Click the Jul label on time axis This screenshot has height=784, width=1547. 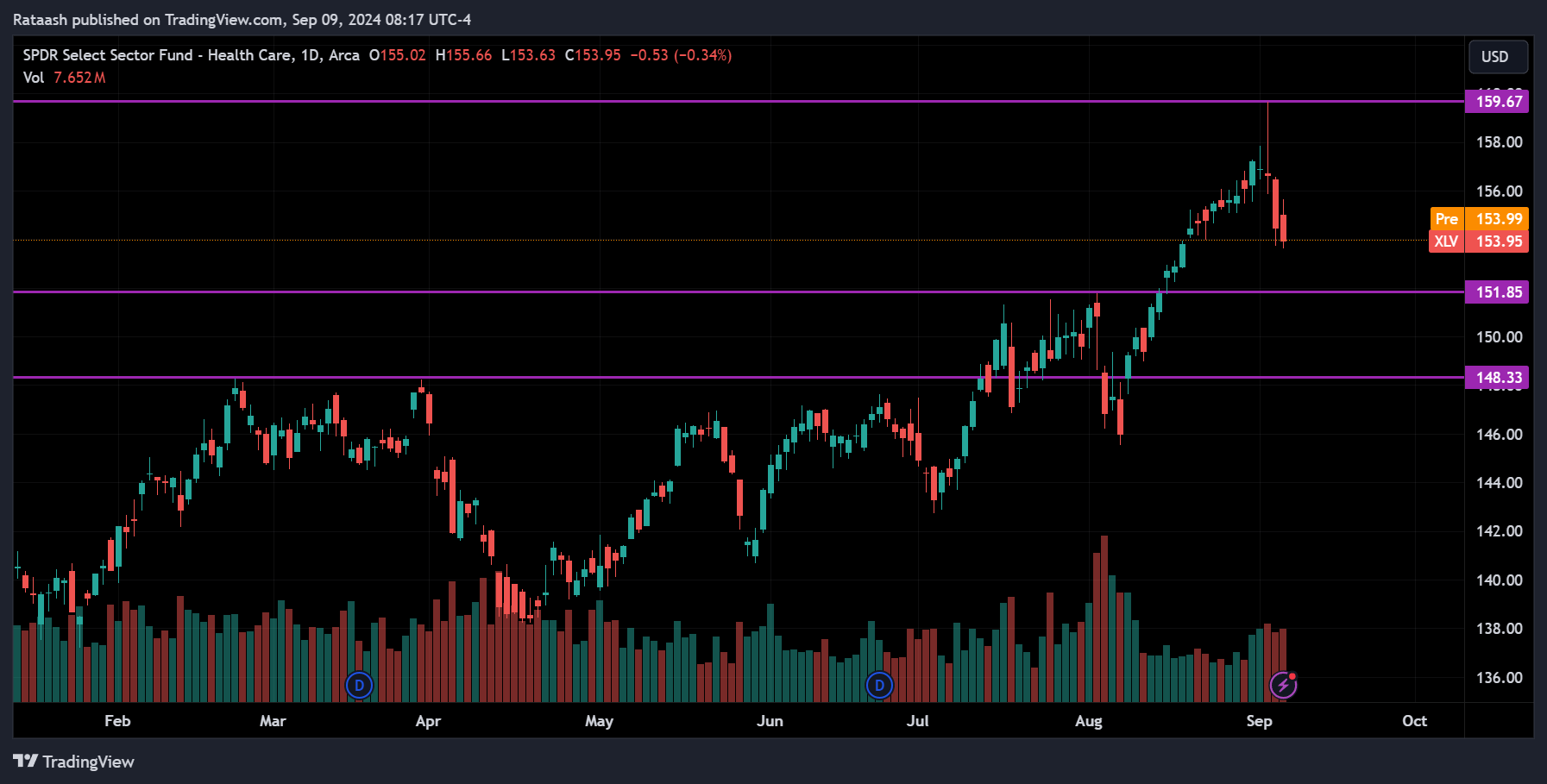click(917, 721)
